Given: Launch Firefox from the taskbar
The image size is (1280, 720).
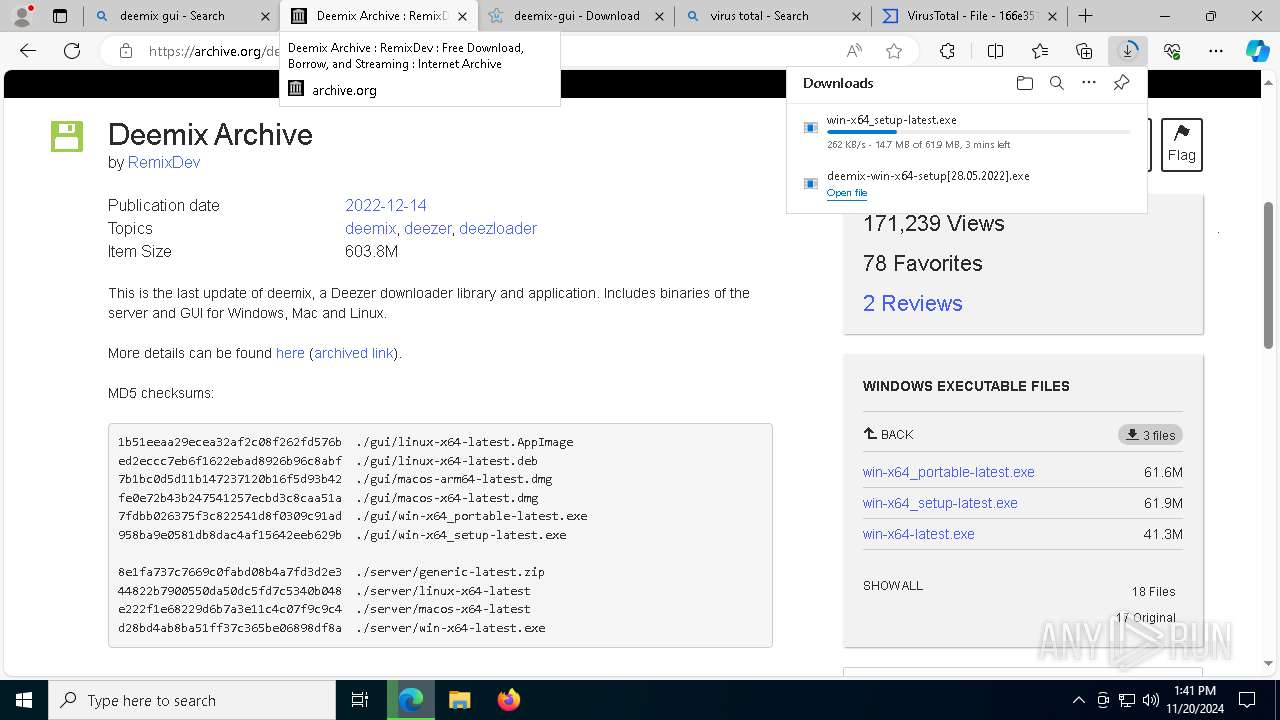Looking at the screenshot, I should click(509, 700).
